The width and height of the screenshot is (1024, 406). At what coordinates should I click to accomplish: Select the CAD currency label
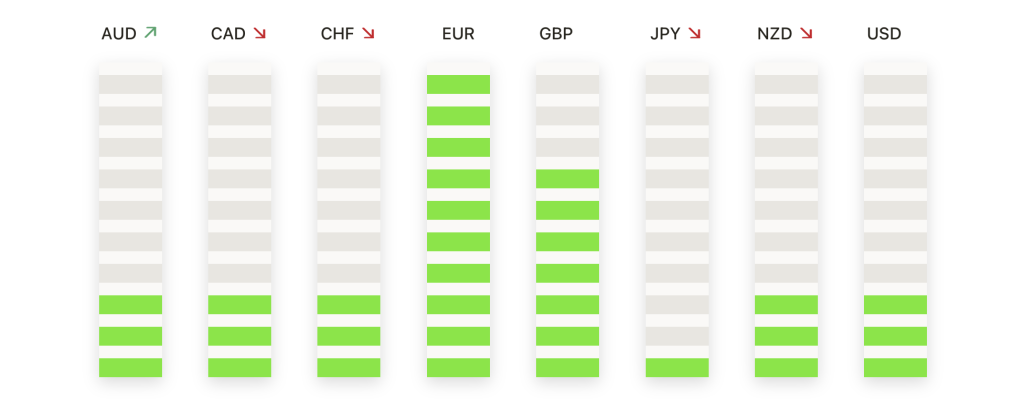(x=229, y=34)
